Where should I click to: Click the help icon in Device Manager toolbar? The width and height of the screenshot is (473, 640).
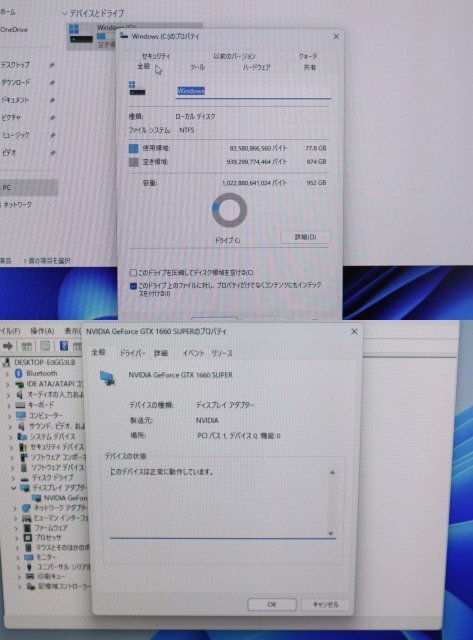click(64, 346)
